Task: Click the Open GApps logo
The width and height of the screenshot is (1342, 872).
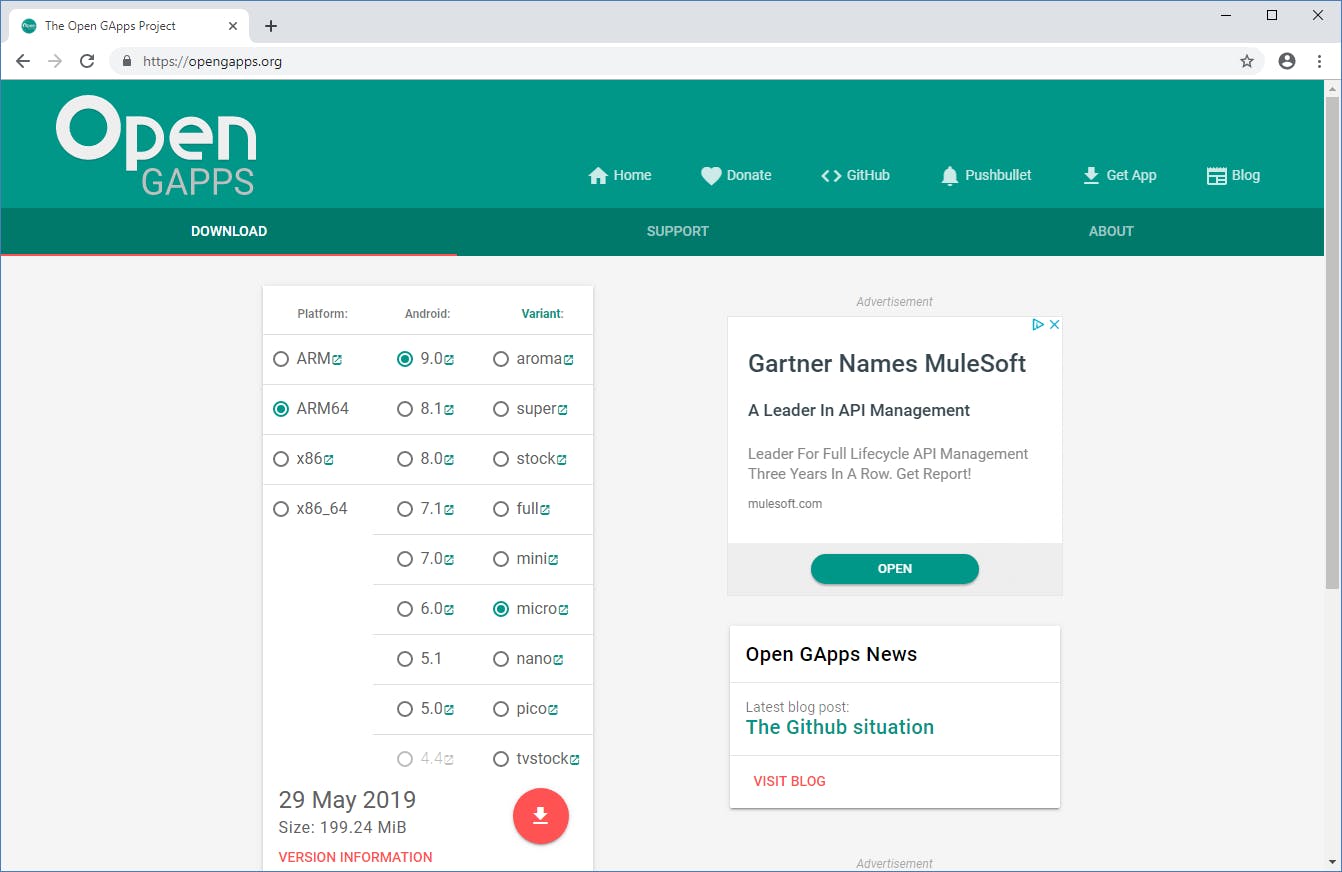Action: 157,145
